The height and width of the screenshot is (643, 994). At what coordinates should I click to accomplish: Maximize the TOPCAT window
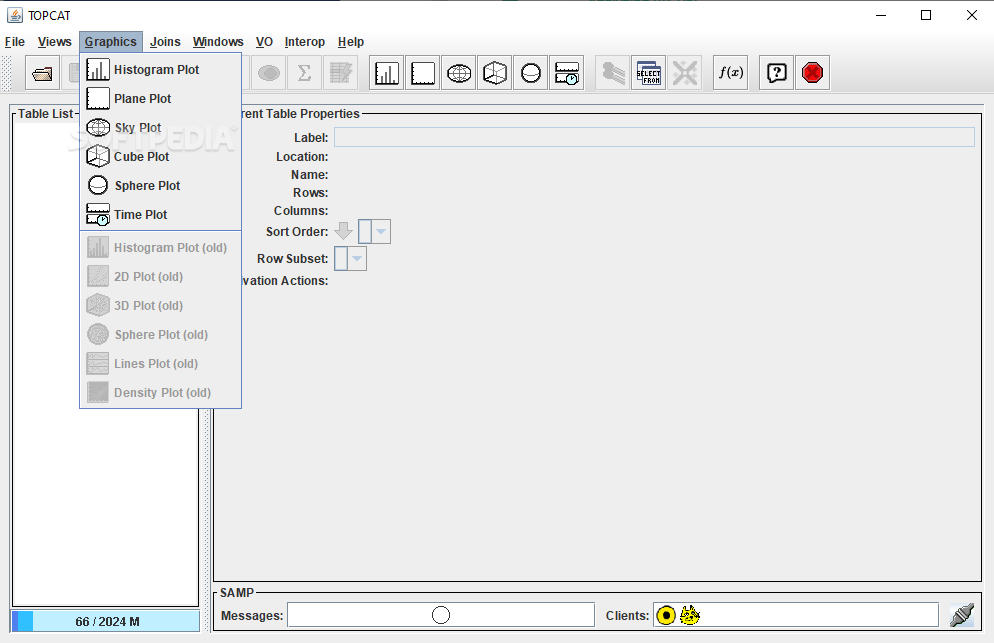pos(926,15)
